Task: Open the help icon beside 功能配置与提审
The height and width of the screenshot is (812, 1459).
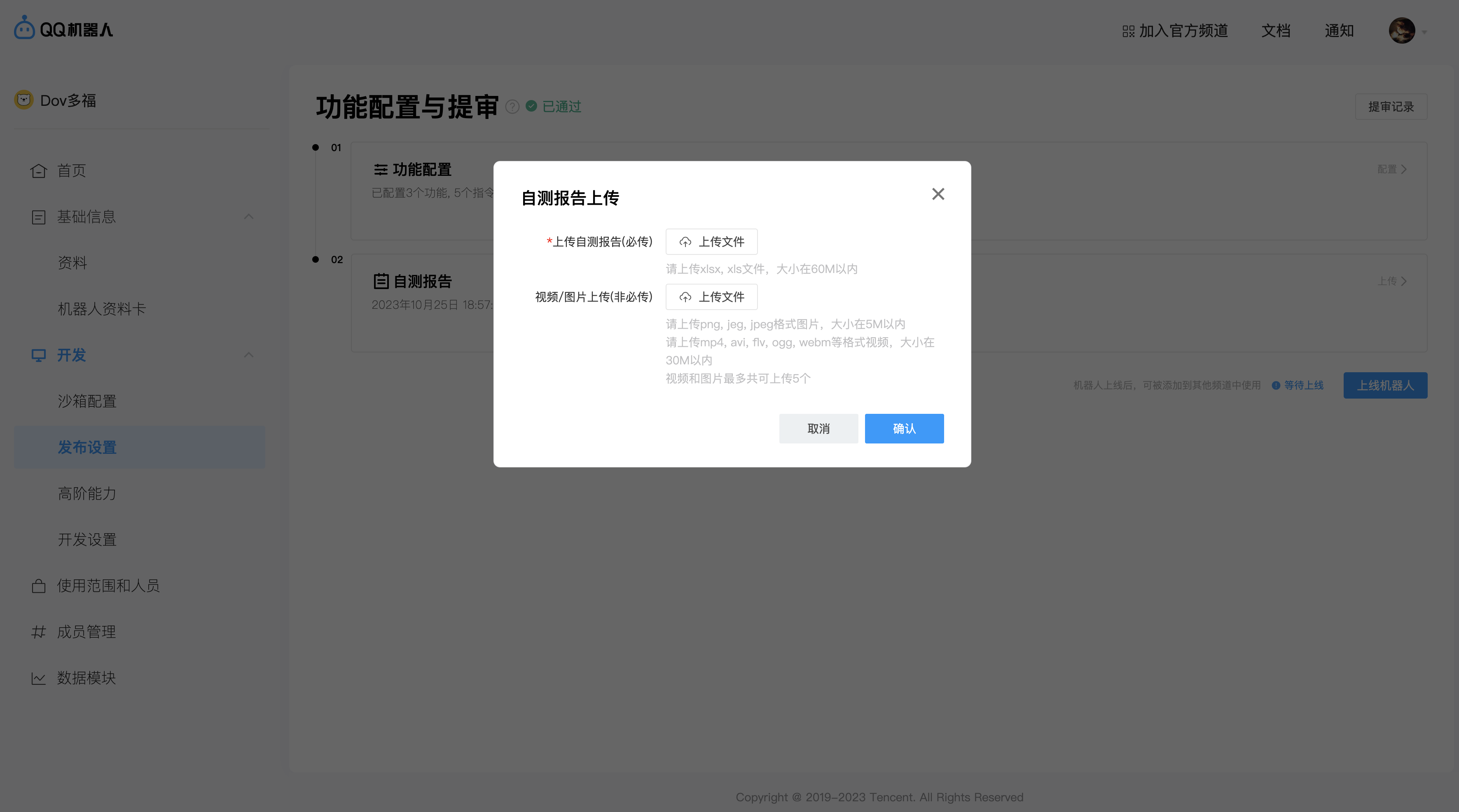Action: 512,107
